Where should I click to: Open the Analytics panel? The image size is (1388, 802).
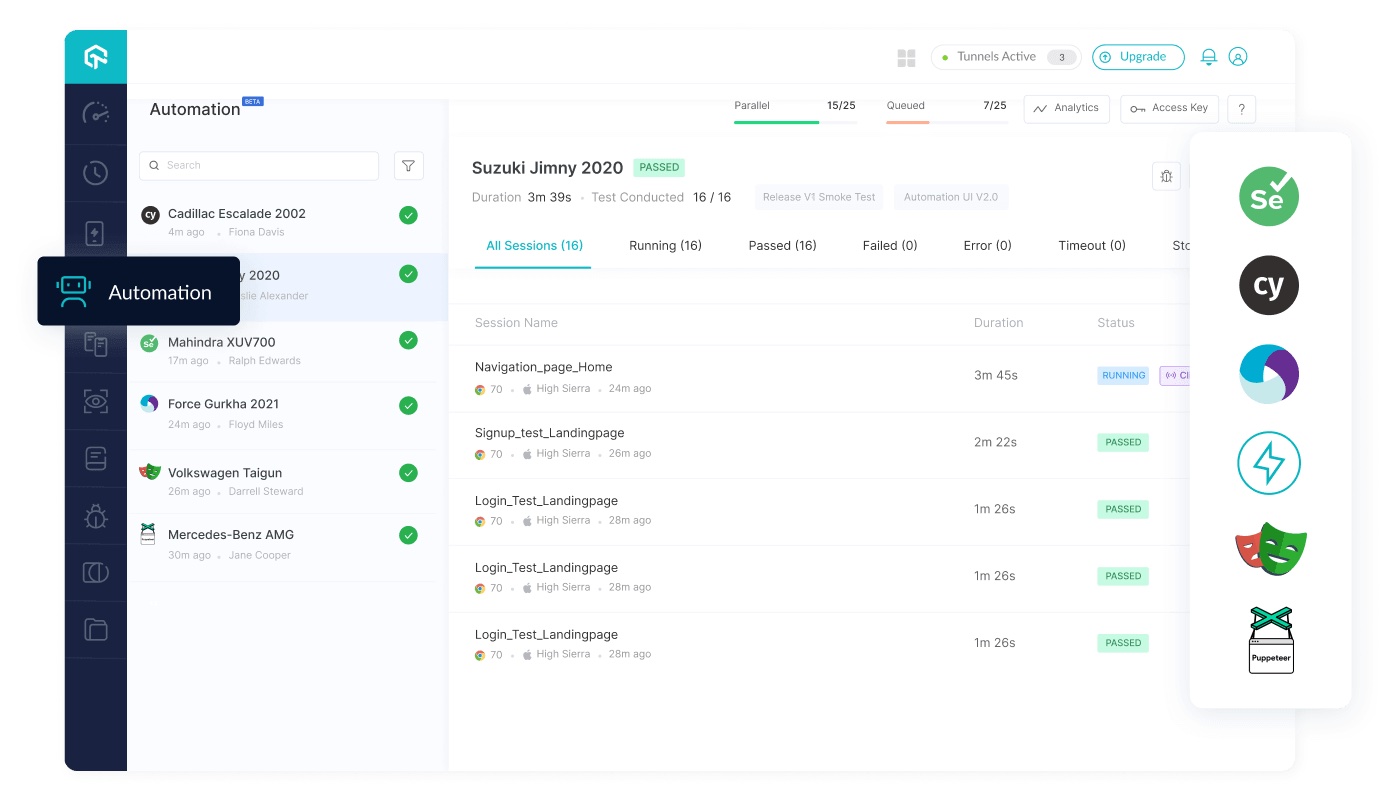pos(1066,108)
